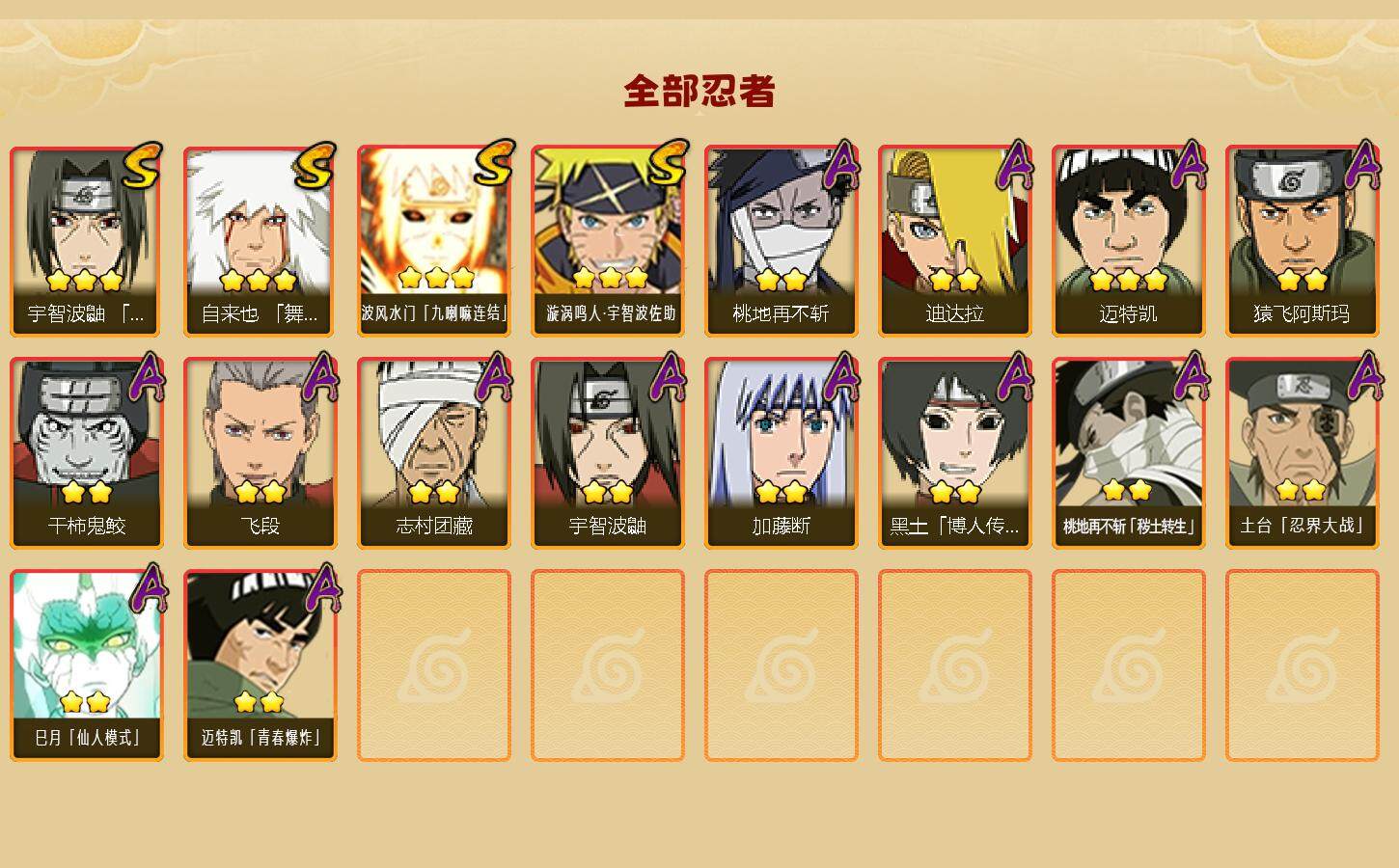Open the 土台「忍界大战」ninja card

[x=1303, y=453]
